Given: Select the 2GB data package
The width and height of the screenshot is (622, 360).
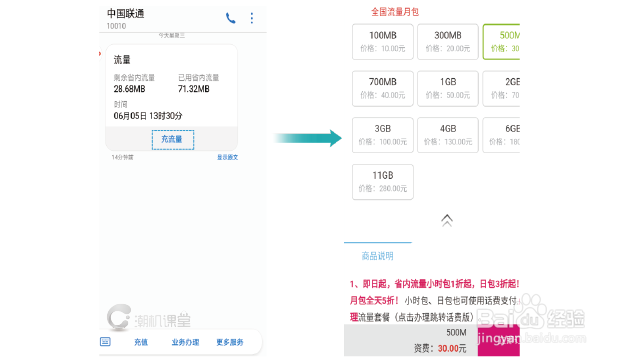Looking at the screenshot, I should [501, 88].
